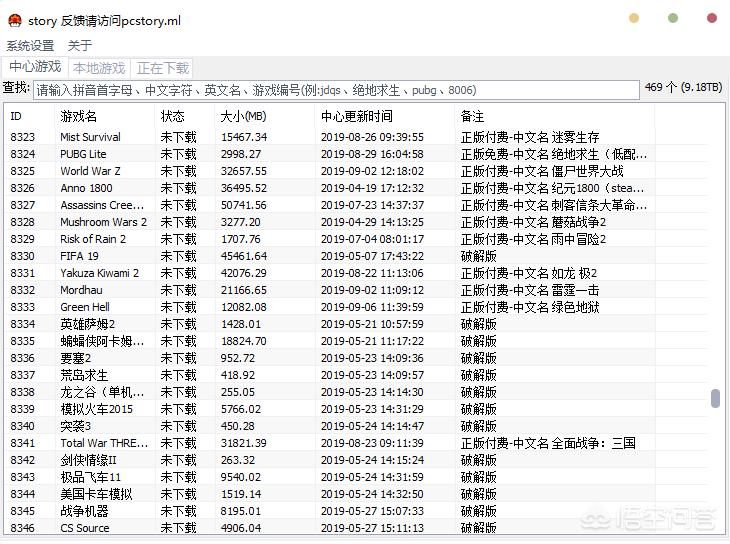Click update time 2019-09-06 11:39:59
The image size is (730, 544).
pyautogui.click(x=372, y=307)
